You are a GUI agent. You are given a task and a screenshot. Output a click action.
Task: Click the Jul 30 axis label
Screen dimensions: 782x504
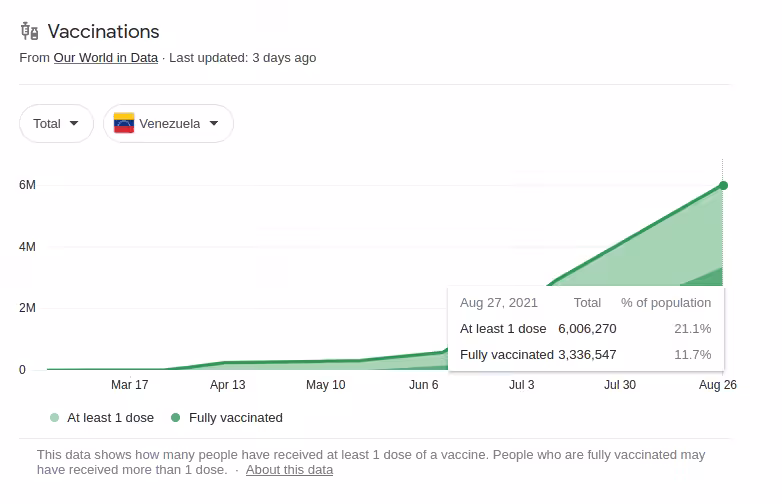point(619,385)
